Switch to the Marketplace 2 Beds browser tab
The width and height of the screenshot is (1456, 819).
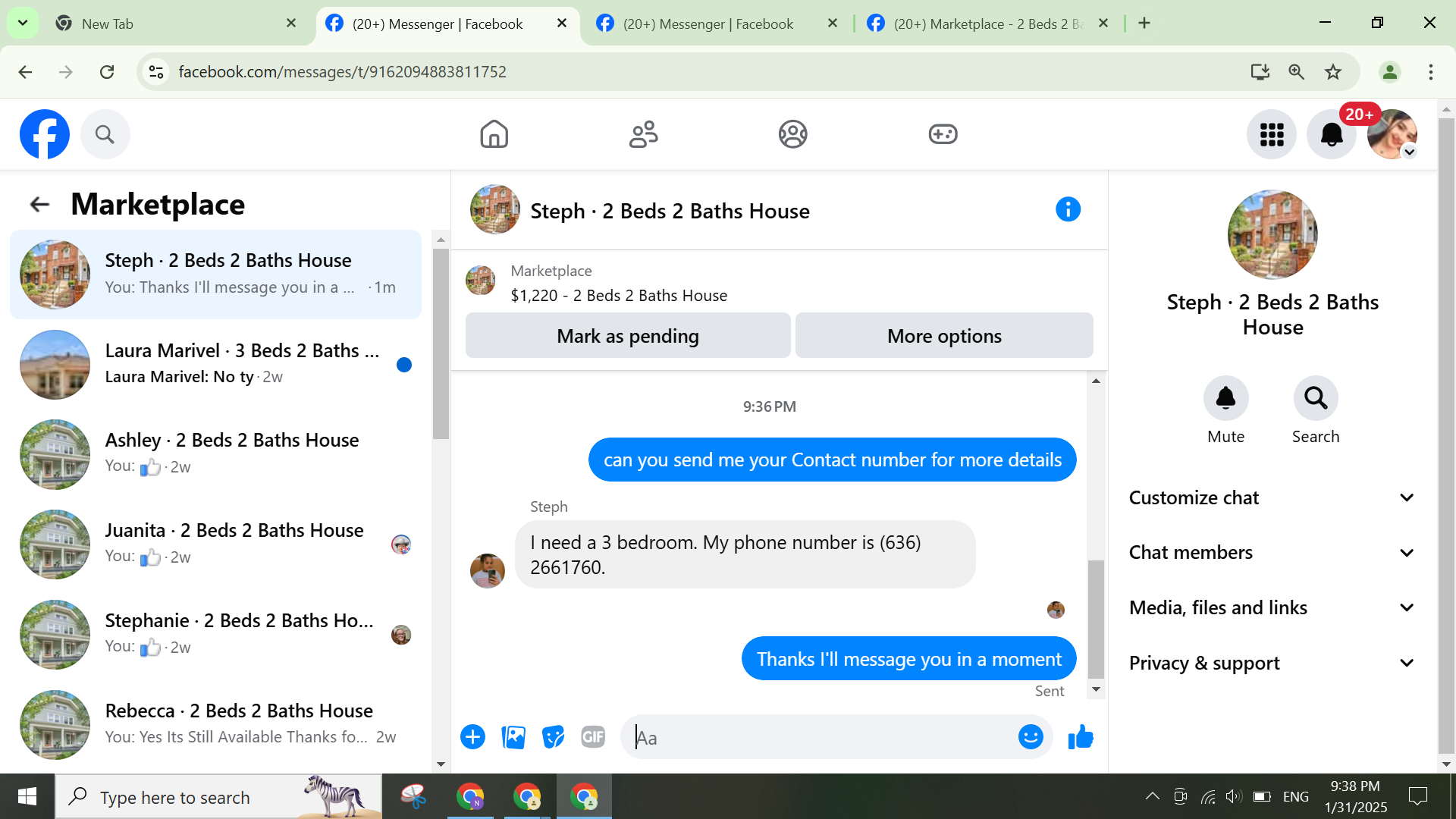(988, 24)
